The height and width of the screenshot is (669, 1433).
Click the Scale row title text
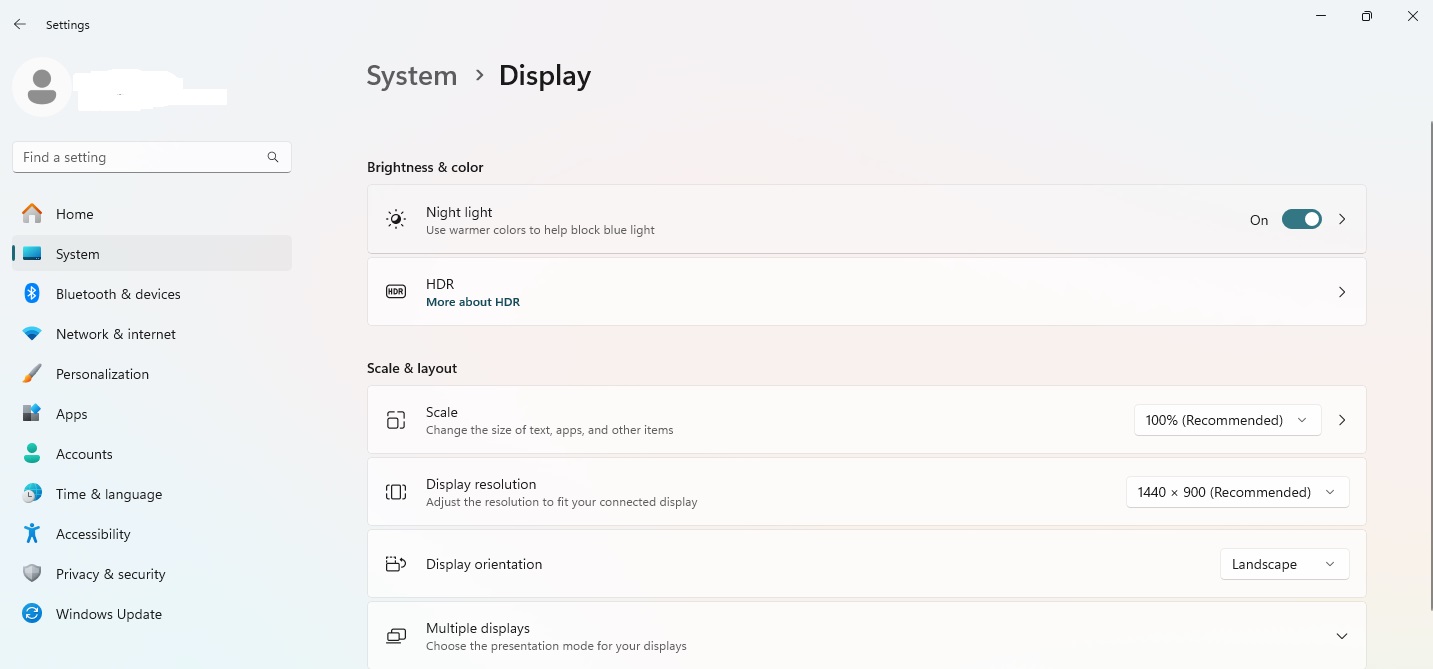click(442, 412)
